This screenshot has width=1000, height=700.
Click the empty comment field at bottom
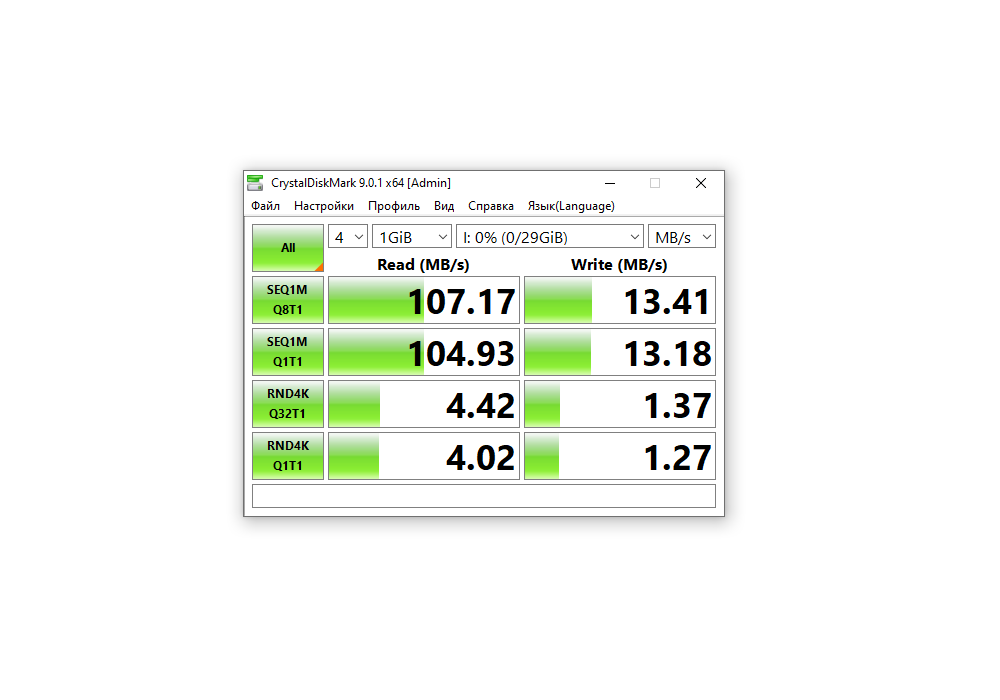[x=484, y=496]
